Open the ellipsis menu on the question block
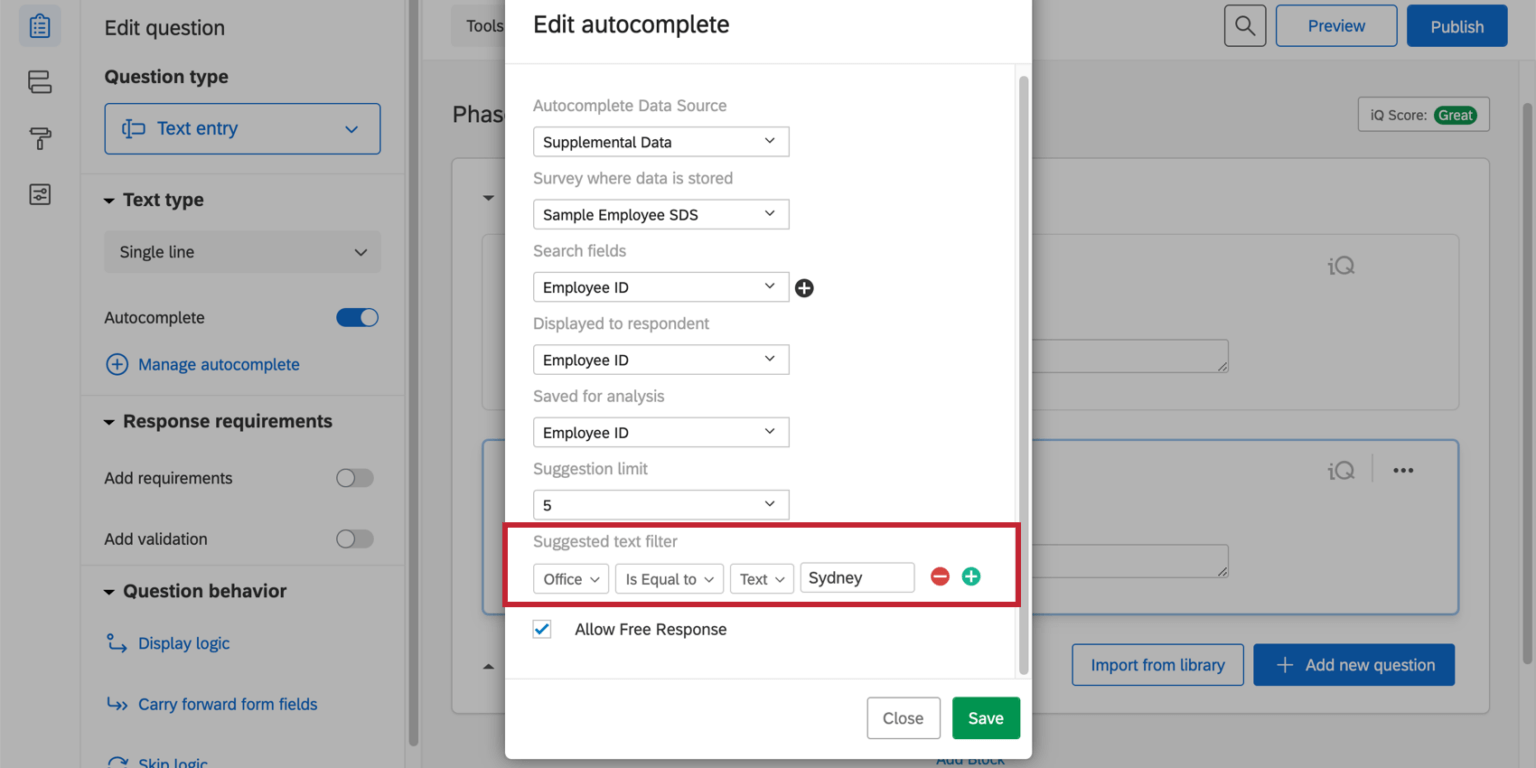1536x768 pixels. point(1402,469)
